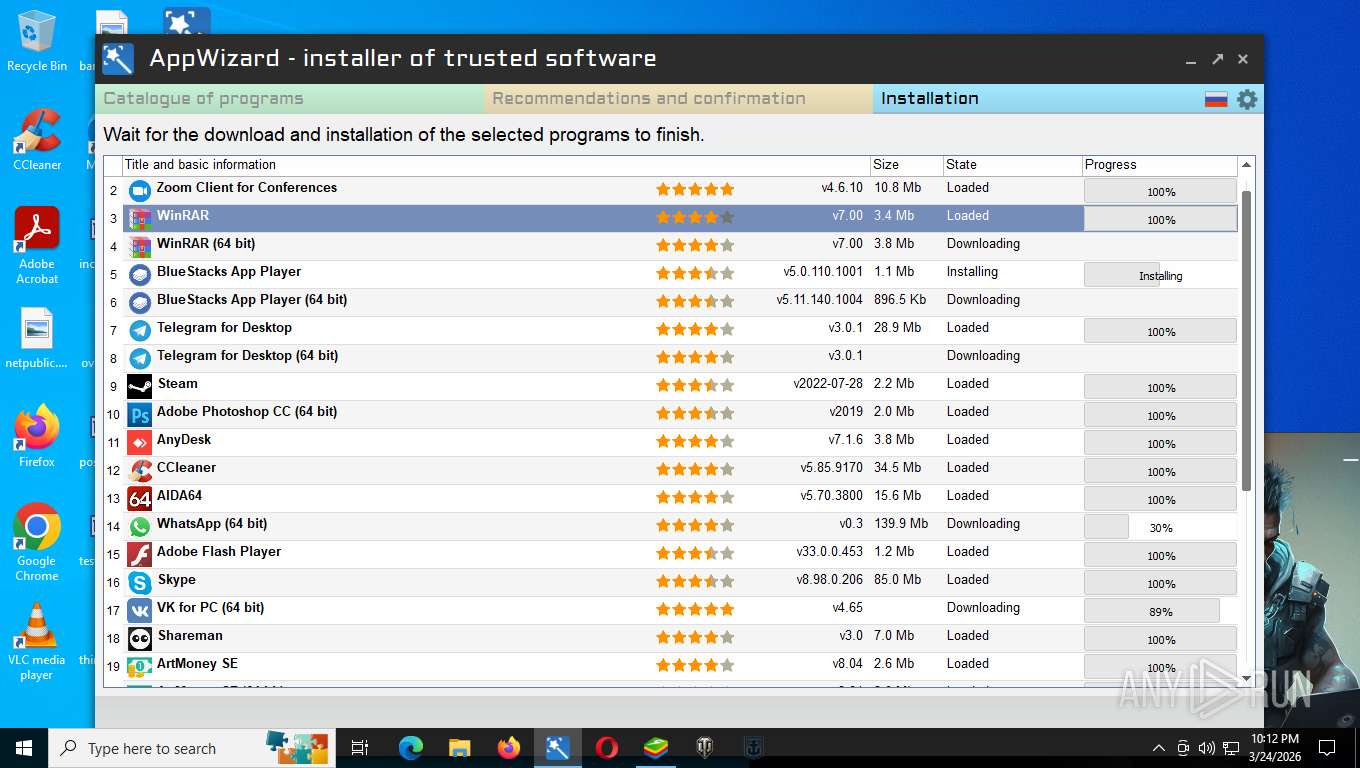Select Adobe Acrobat desktop shortcut
This screenshot has height=768, width=1360.
pyautogui.click(x=37, y=245)
